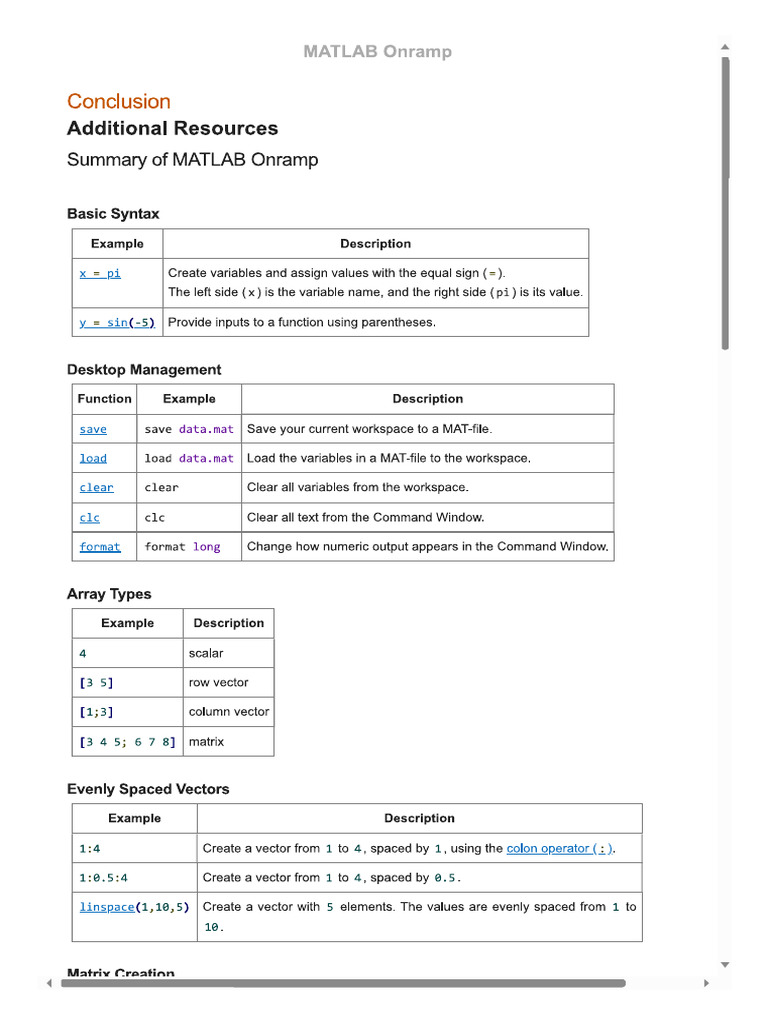Click the scroll left arrow icon
The height and width of the screenshot is (1024, 768).
(49, 983)
